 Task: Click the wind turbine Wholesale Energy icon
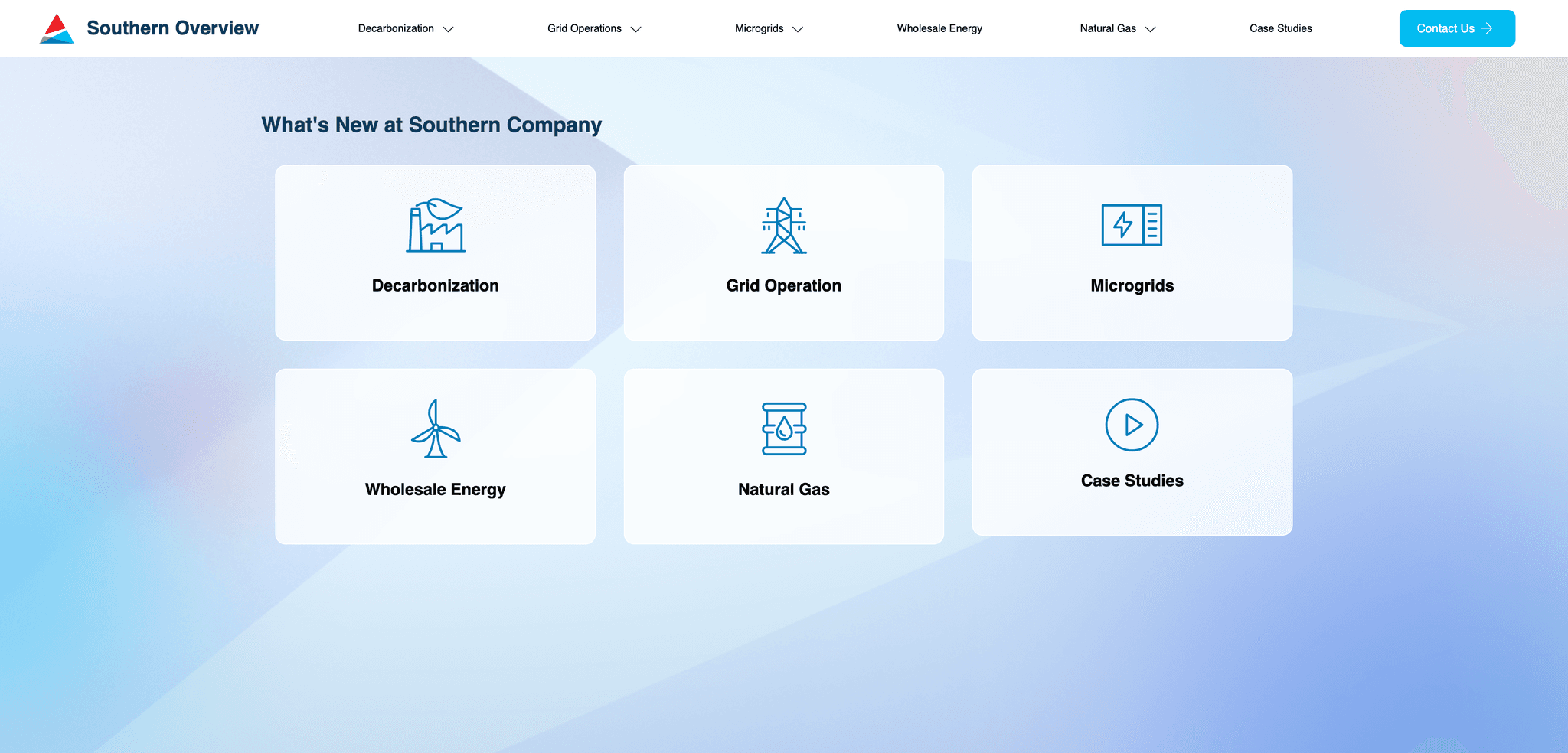(436, 429)
